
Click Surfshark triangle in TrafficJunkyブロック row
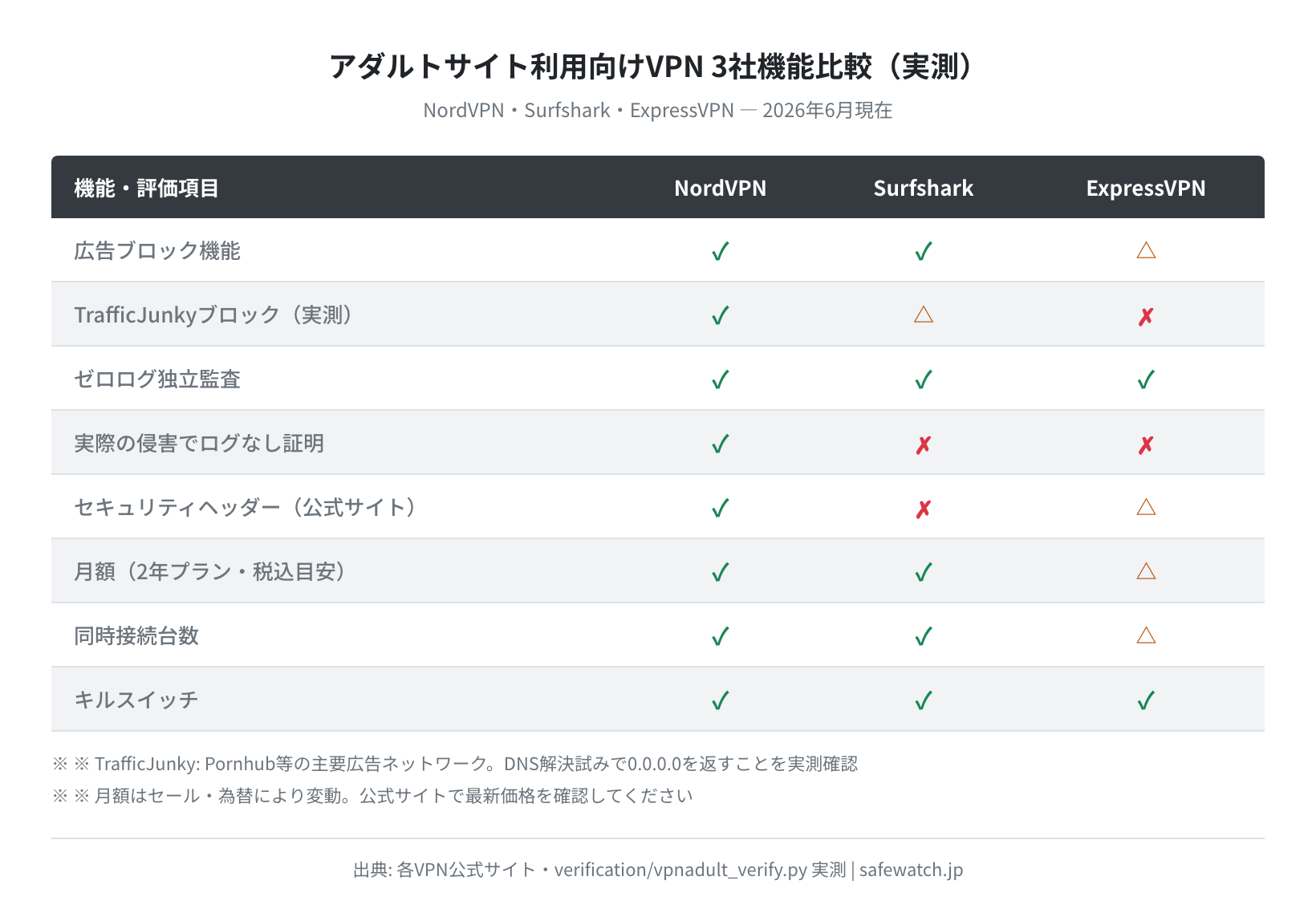(924, 314)
